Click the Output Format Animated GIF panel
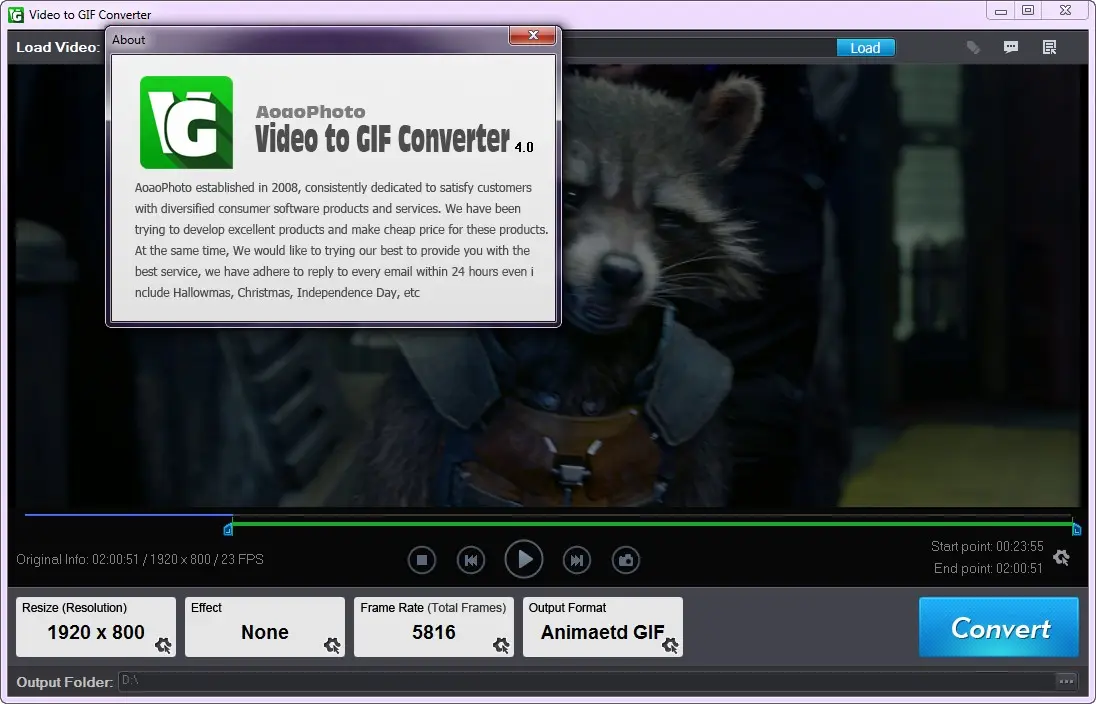The width and height of the screenshot is (1096, 704). coord(603,626)
